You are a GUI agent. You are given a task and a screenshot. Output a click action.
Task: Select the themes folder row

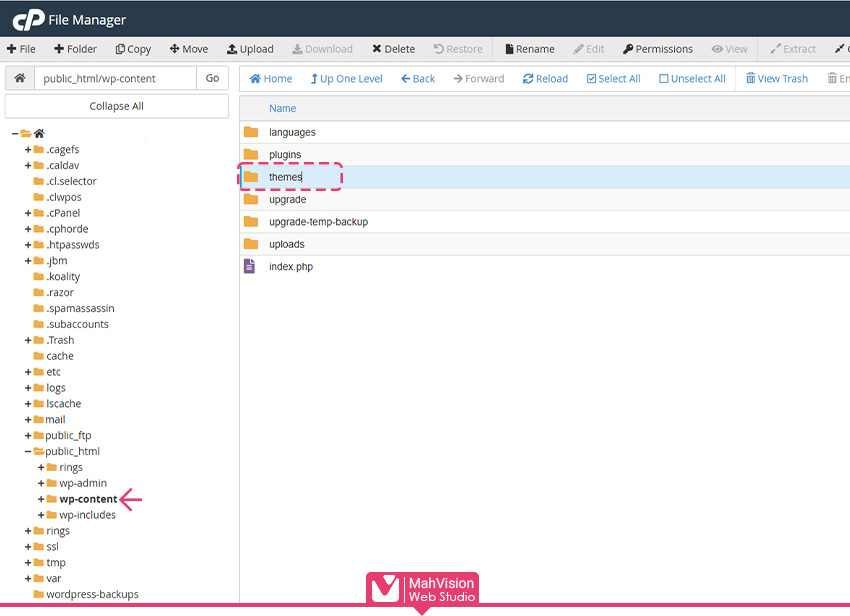pyautogui.click(x=285, y=177)
